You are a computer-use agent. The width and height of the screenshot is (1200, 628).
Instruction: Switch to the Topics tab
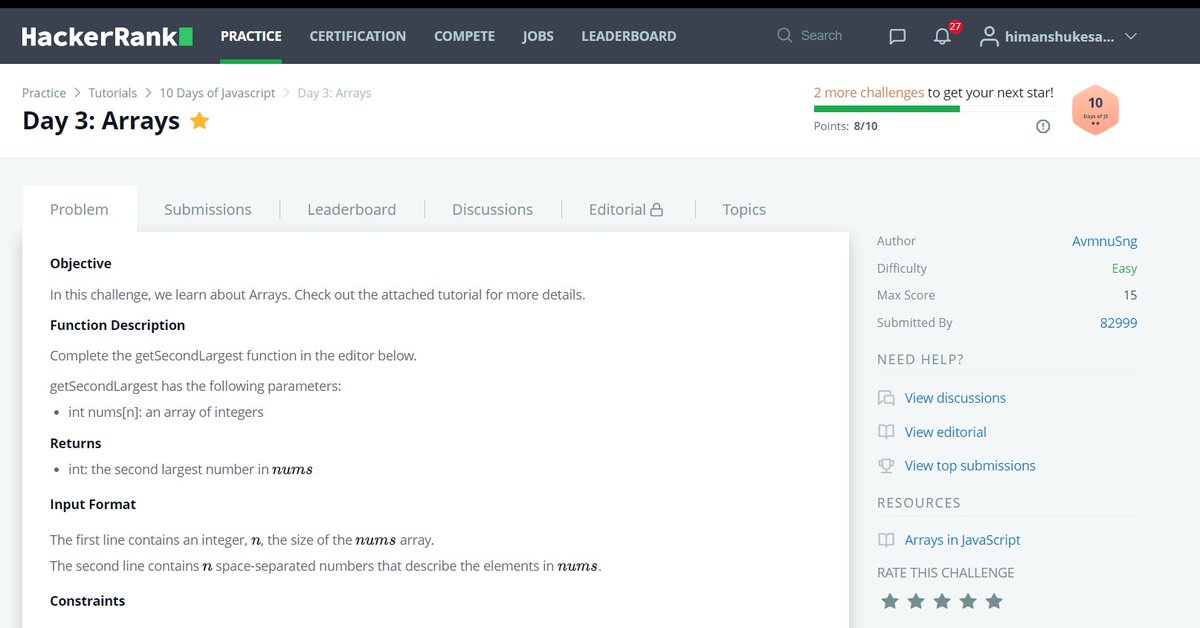click(744, 209)
